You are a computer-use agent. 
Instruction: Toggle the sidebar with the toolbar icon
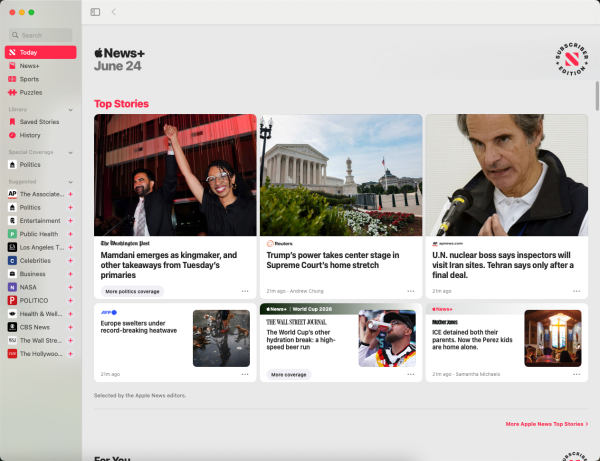(x=95, y=12)
